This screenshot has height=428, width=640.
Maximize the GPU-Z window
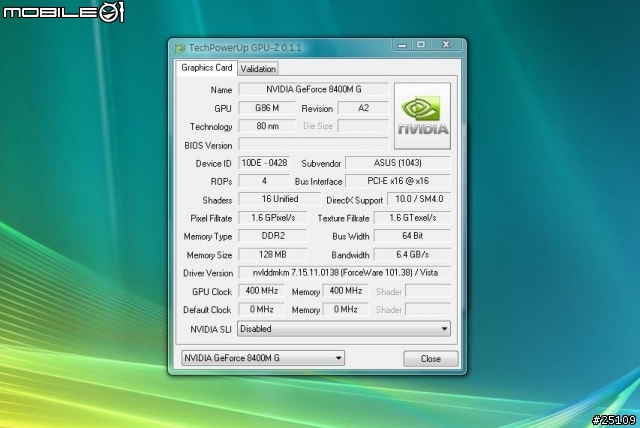pyautogui.click(x=421, y=44)
